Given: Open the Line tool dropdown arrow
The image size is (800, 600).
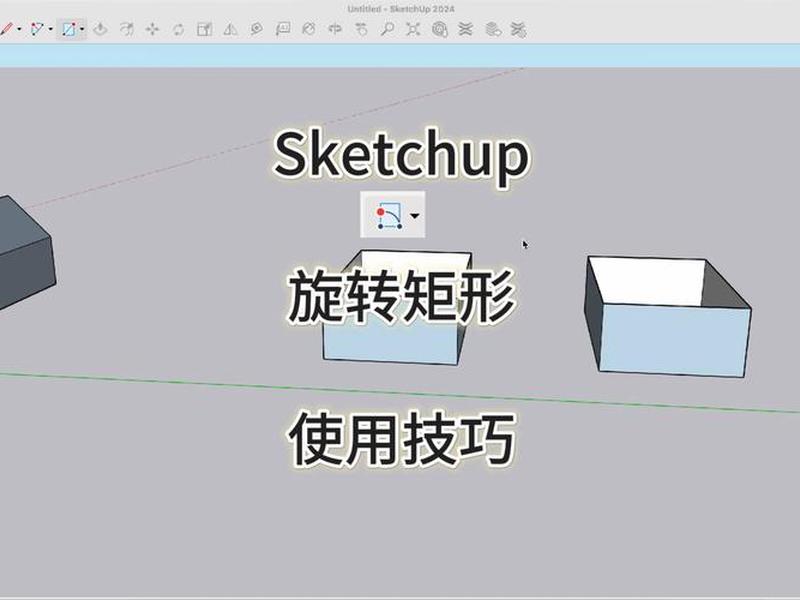Looking at the screenshot, I should click(x=19, y=29).
